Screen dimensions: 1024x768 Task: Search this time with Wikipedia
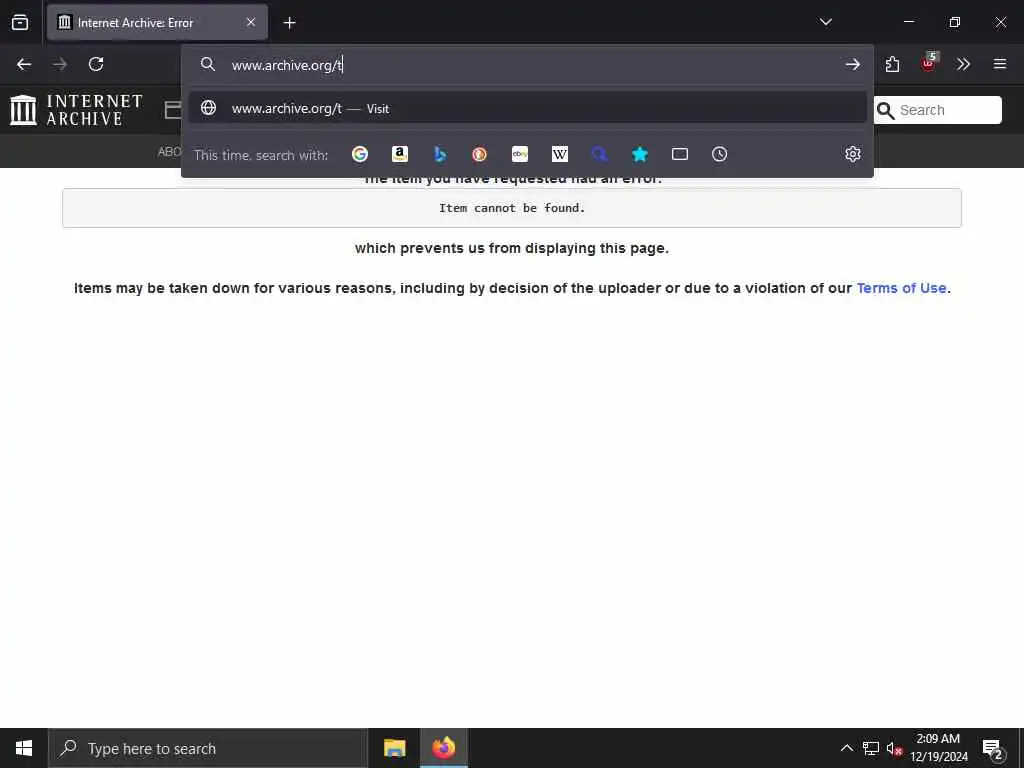[x=560, y=154]
